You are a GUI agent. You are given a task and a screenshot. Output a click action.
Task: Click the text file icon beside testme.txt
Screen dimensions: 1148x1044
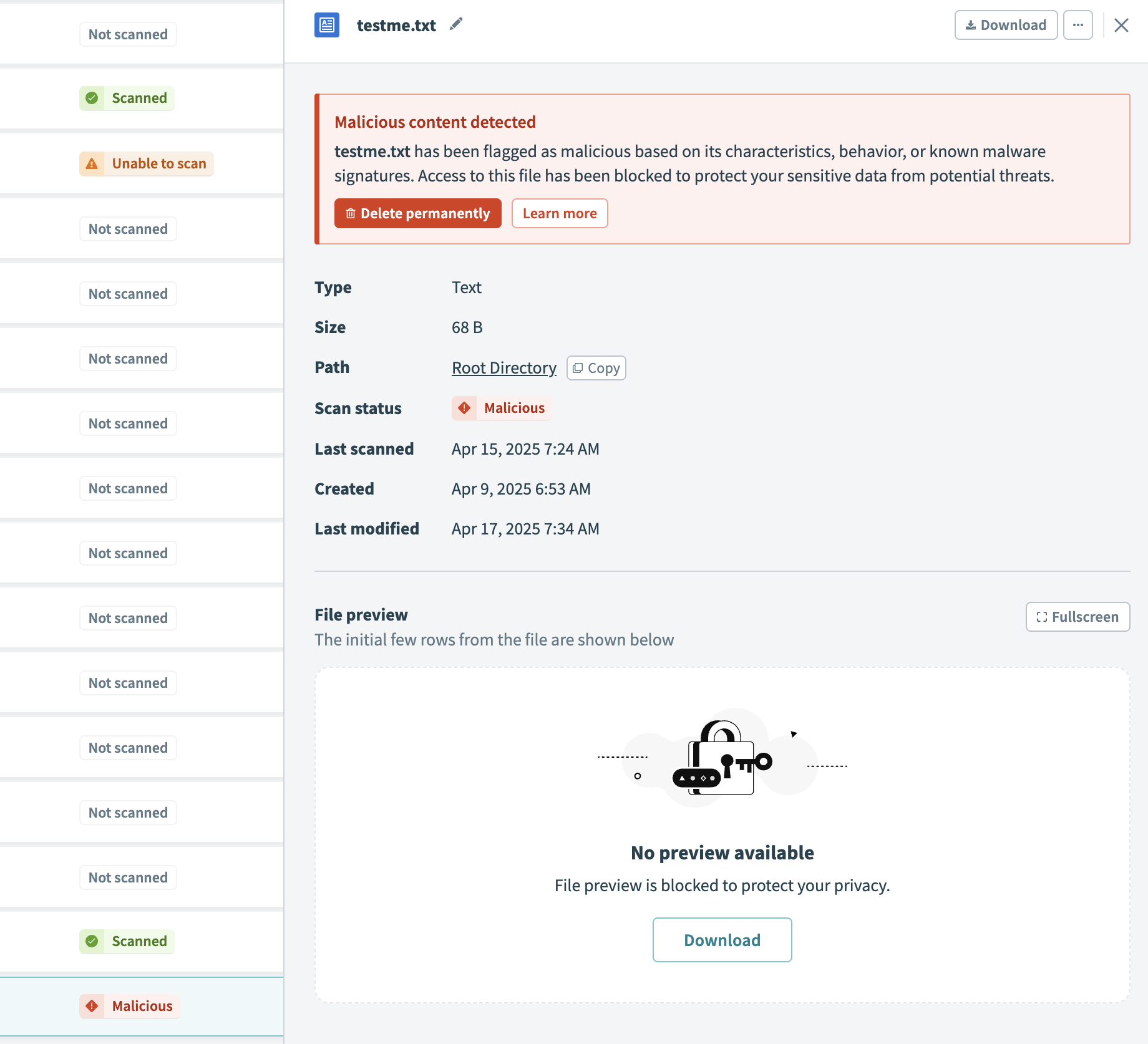click(x=326, y=25)
